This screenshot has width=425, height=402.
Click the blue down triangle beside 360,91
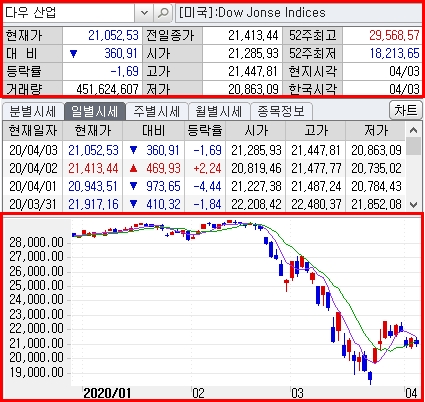tap(73, 54)
